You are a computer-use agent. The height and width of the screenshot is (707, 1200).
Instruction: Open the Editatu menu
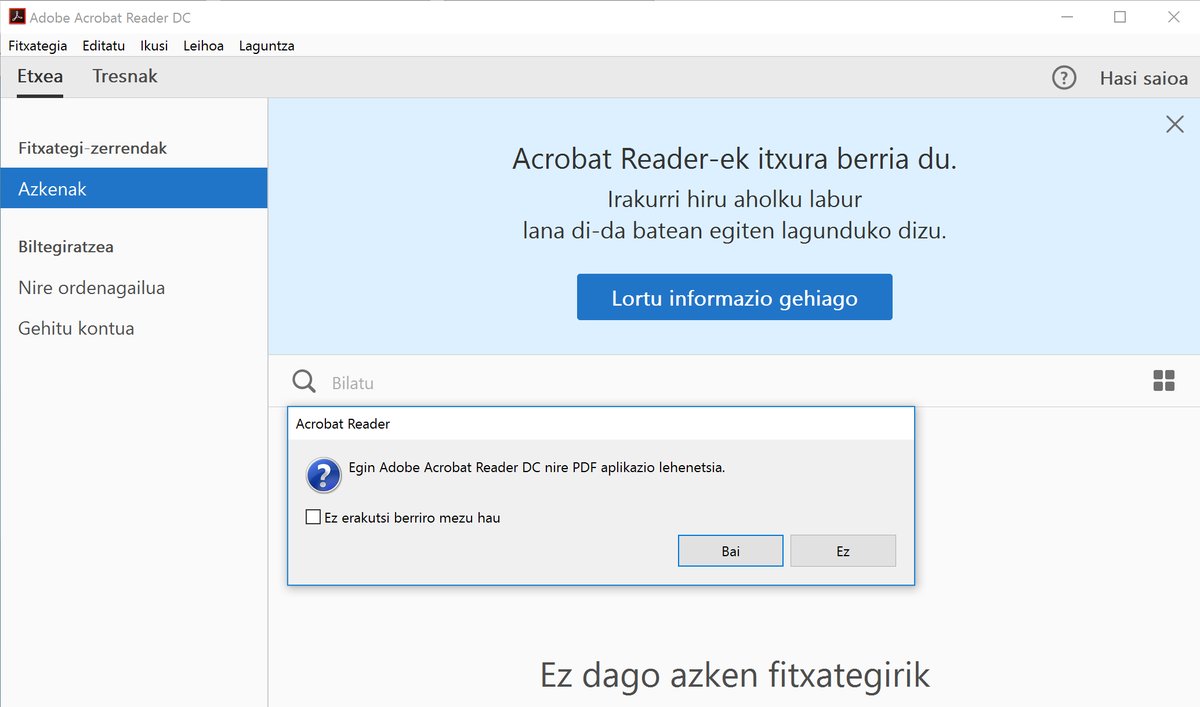(x=104, y=45)
